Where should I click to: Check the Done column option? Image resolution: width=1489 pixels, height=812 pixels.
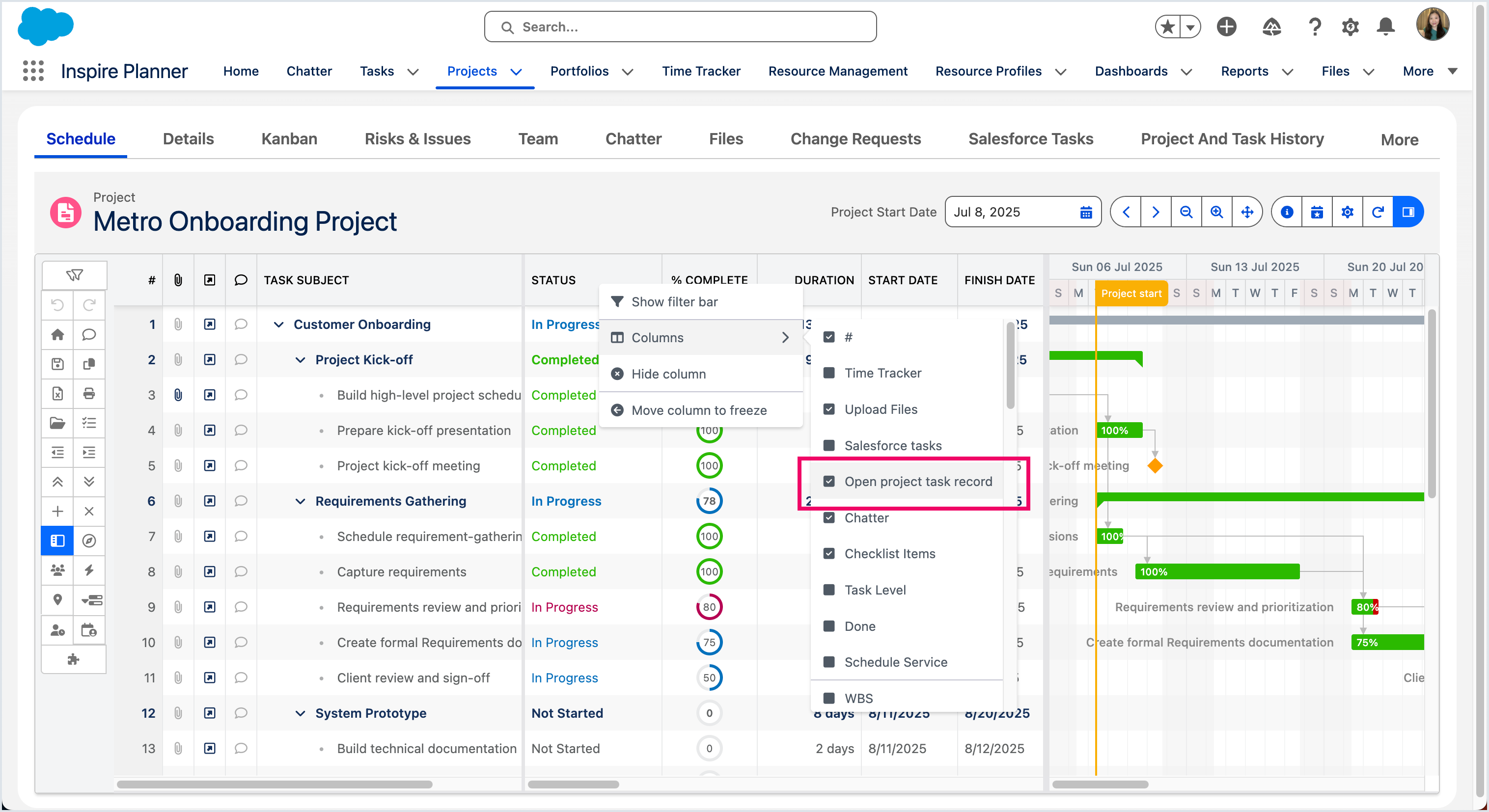(829, 626)
